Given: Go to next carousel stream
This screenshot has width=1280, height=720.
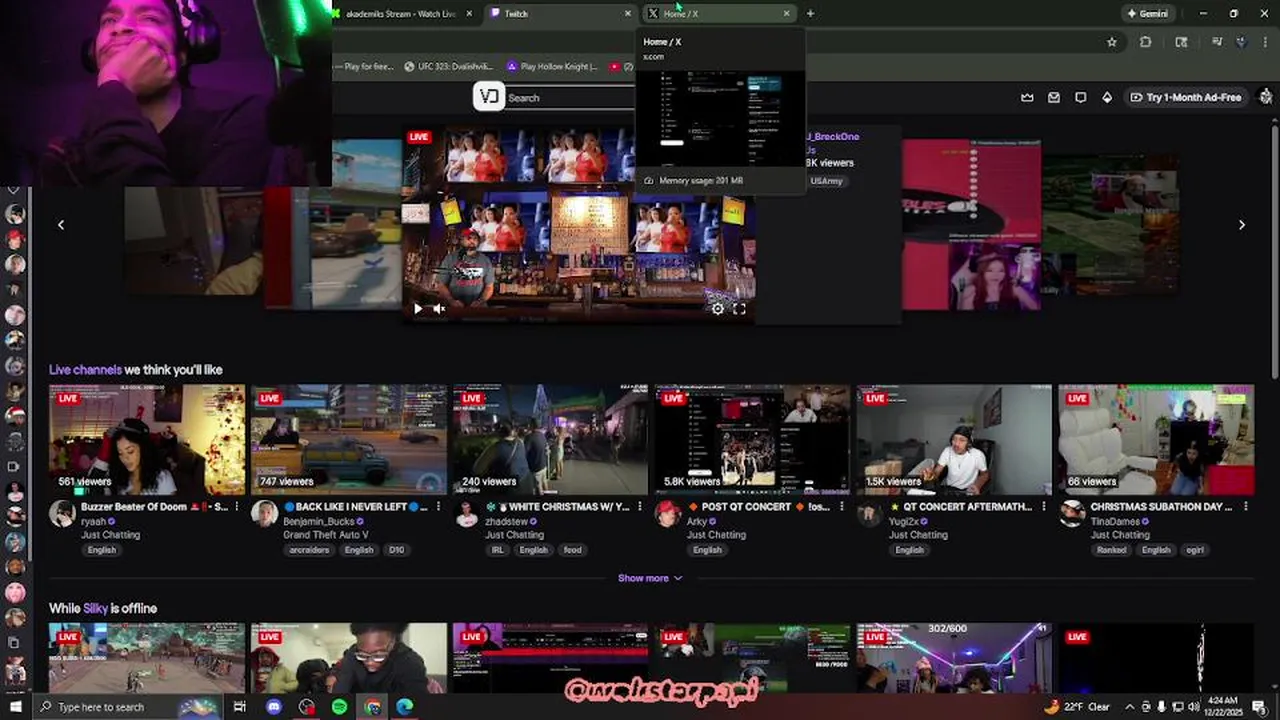Looking at the screenshot, I should [1242, 225].
